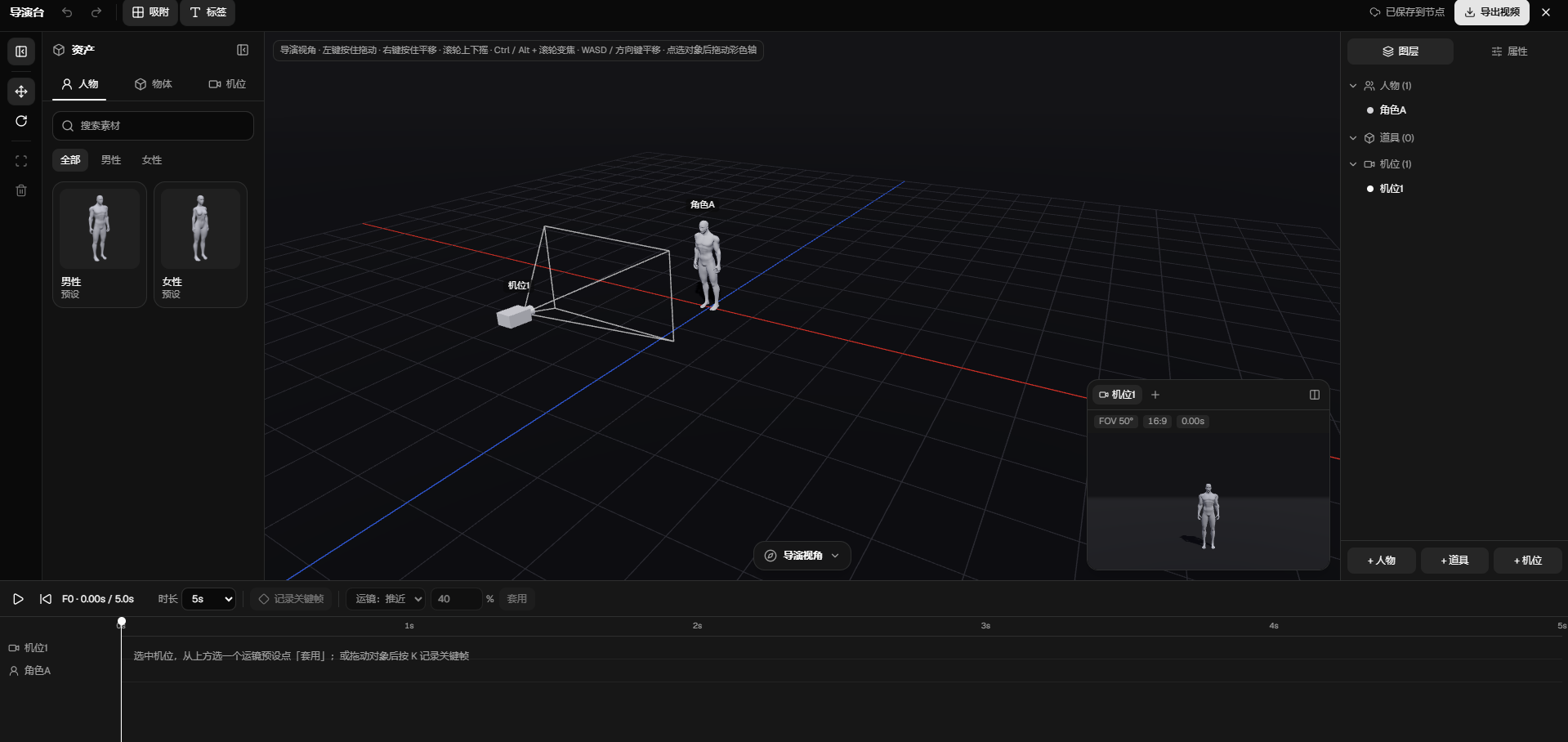Select the rotate tool icon

pos(21,121)
